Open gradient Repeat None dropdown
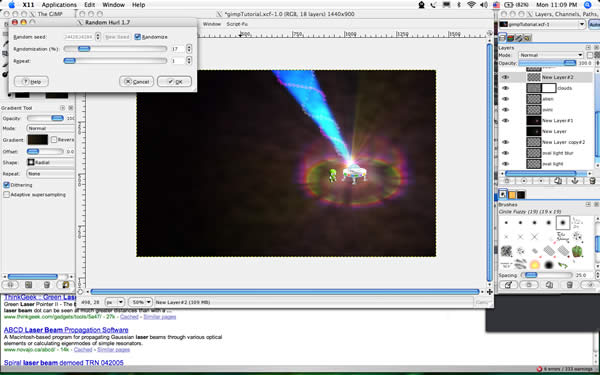Screen dimensions: 600x375 (x=51, y=174)
